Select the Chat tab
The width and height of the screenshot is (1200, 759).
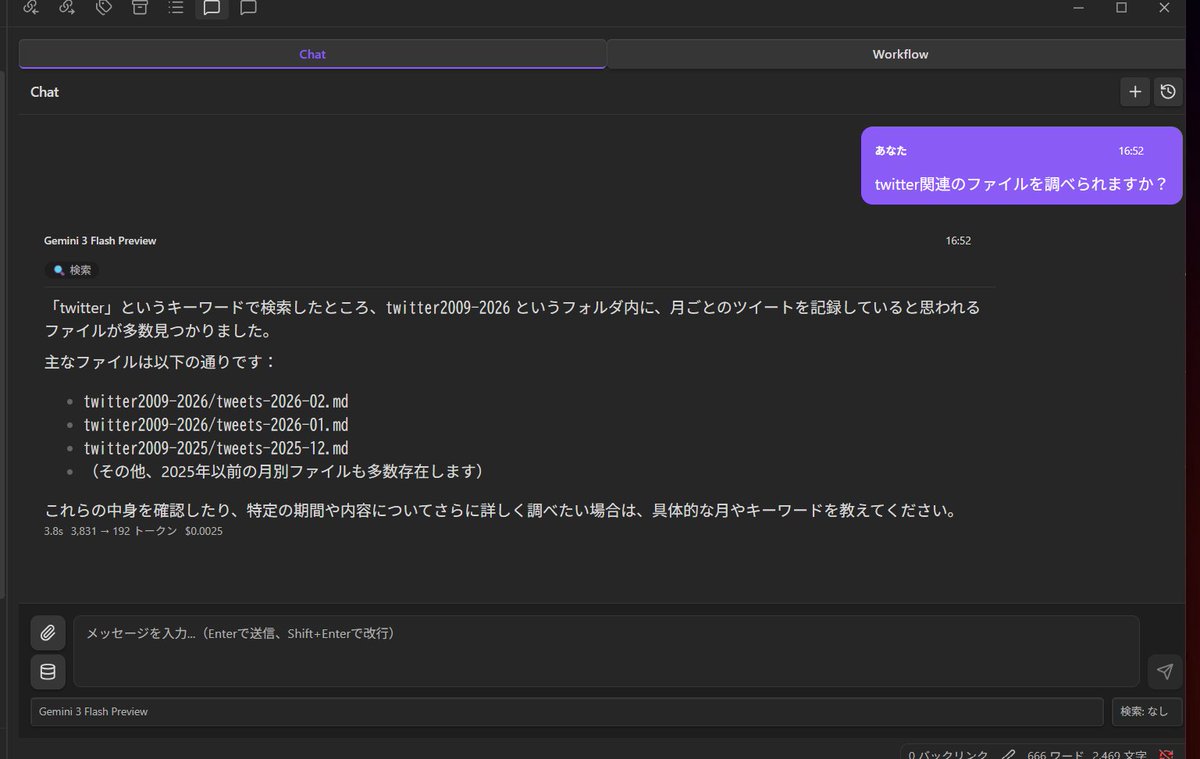312,54
